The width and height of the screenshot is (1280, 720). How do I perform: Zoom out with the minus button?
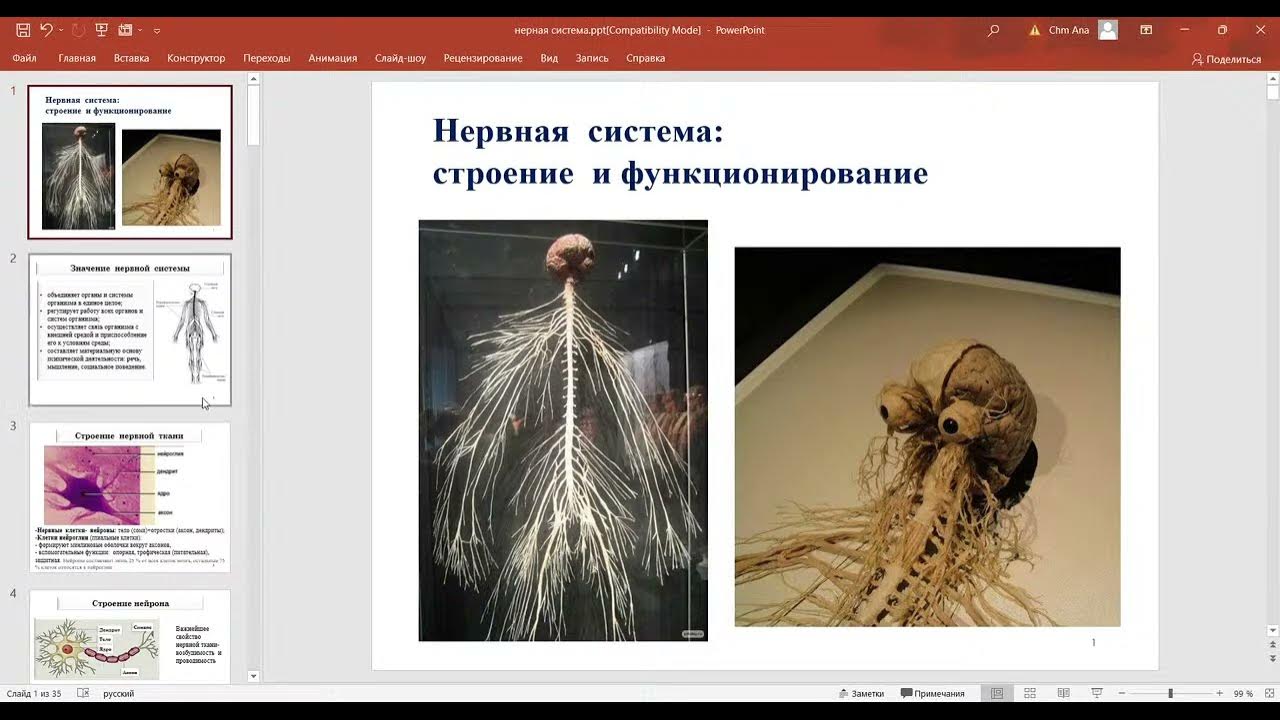(x=1122, y=693)
